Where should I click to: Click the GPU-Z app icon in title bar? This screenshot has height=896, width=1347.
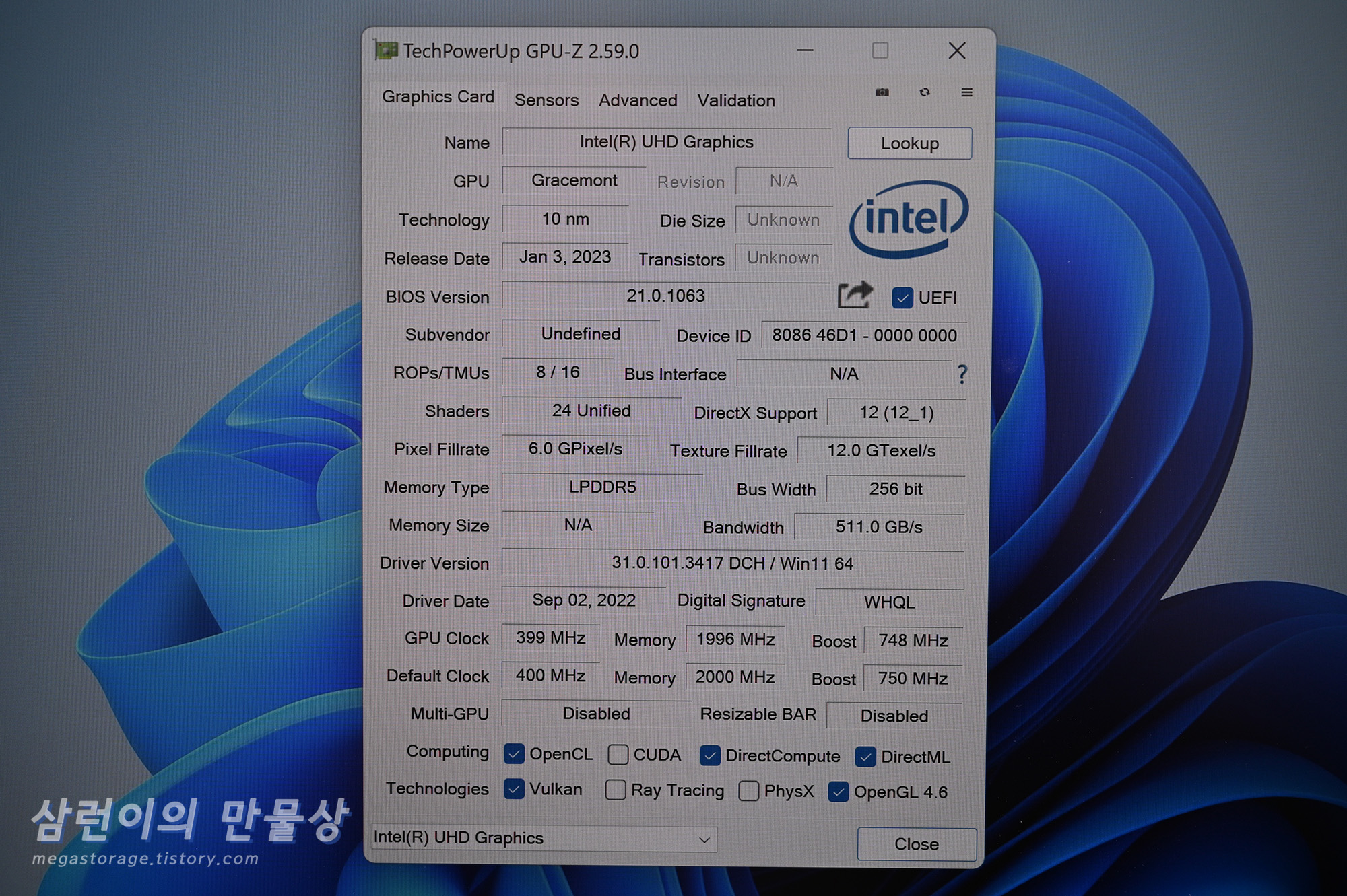pos(387,50)
